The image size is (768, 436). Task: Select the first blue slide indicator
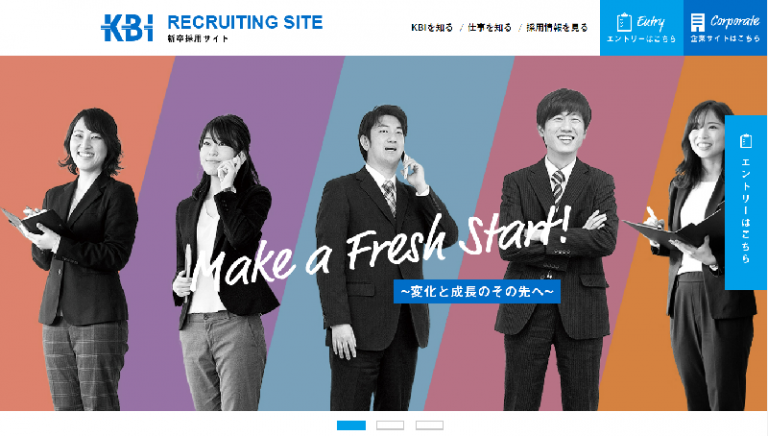pyautogui.click(x=351, y=425)
